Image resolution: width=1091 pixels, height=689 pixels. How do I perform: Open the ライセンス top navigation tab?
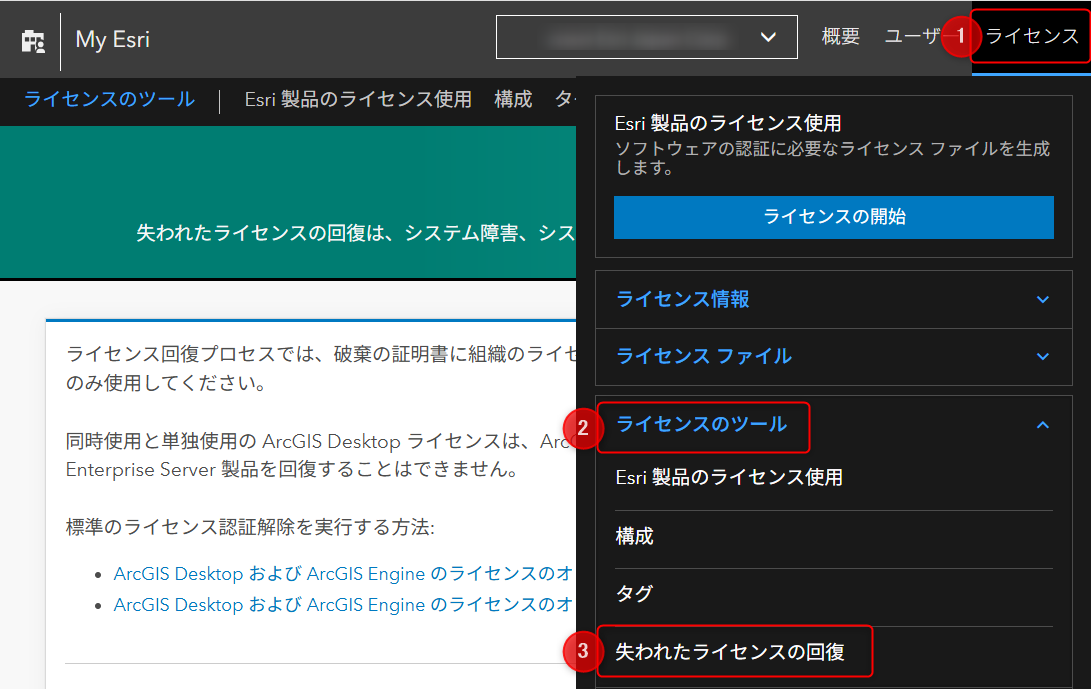[x=1032, y=36]
